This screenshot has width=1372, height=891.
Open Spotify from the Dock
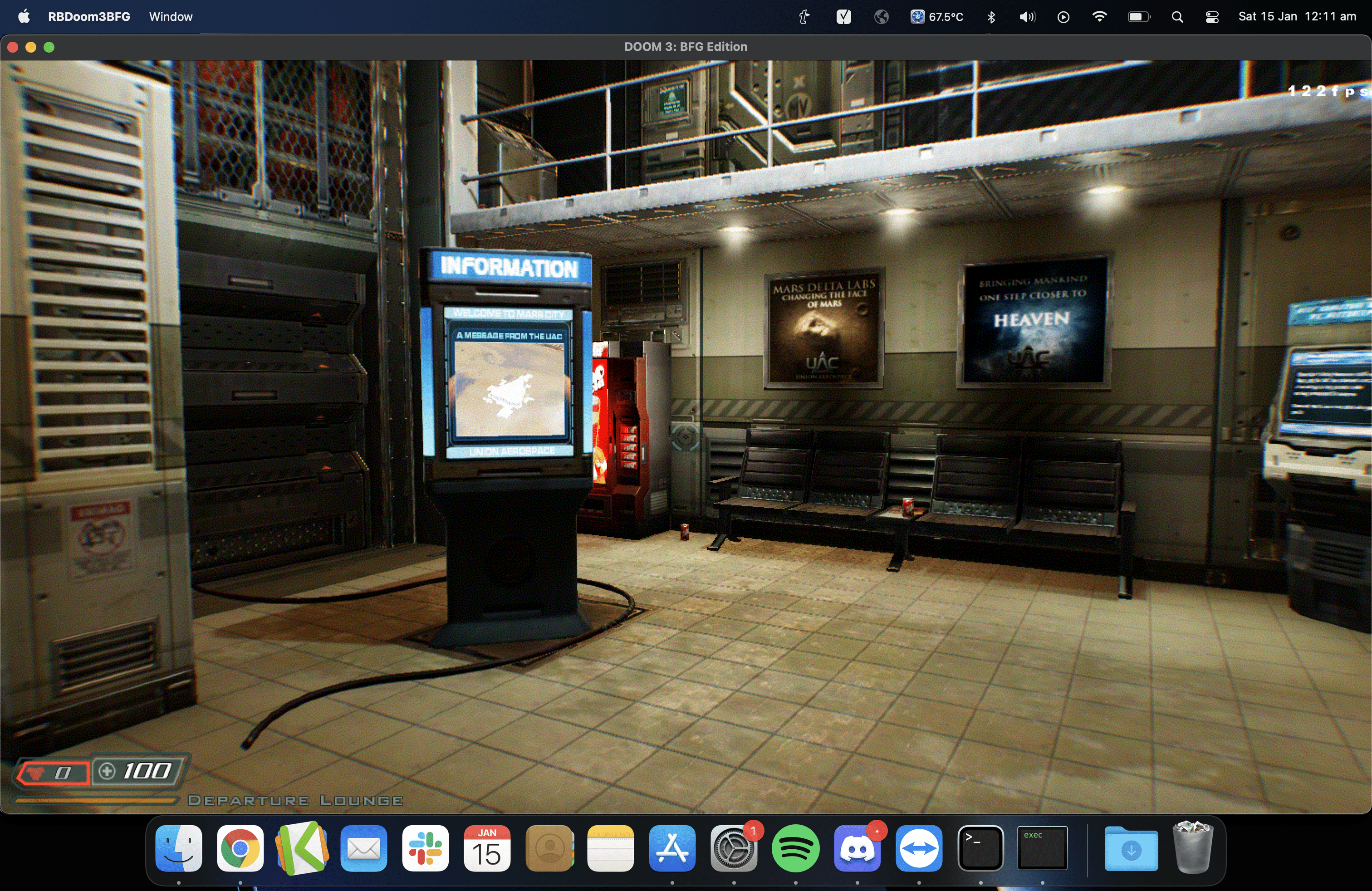click(796, 848)
